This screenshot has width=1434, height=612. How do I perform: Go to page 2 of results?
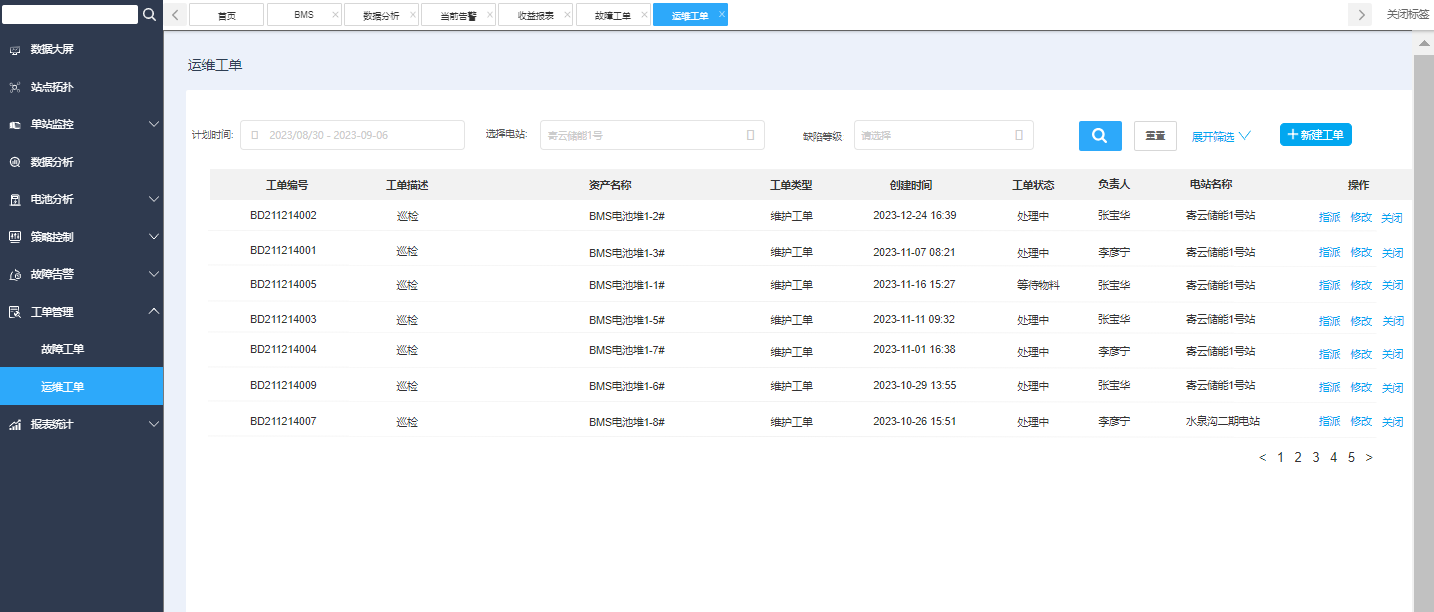click(x=1298, y=458)
